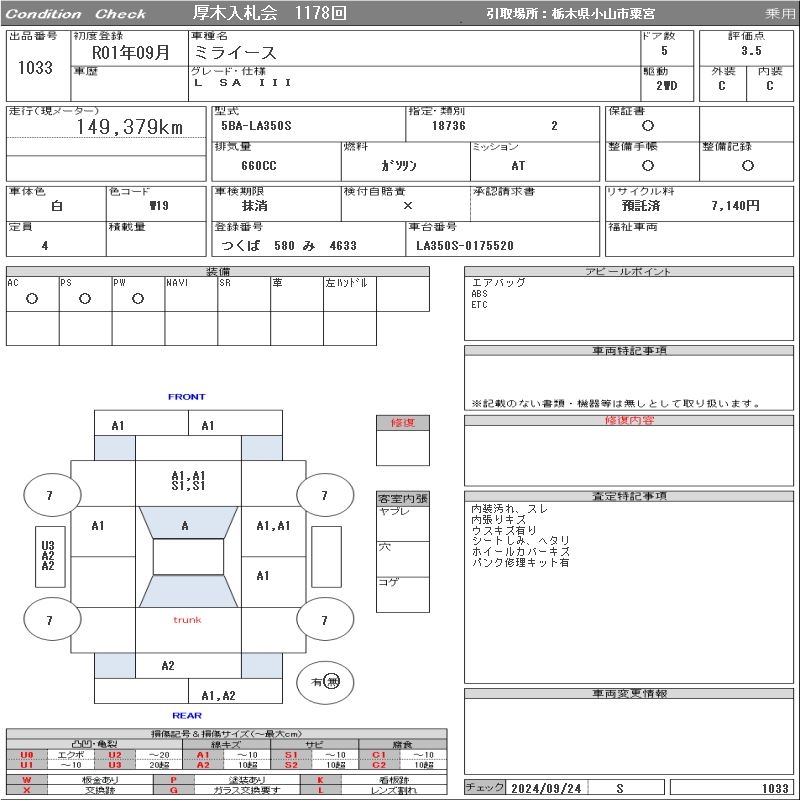Viewport: 800px width, 800px height.
Task: Click the remark ホイールカバーキズ
Action: (x=520, y=552)
